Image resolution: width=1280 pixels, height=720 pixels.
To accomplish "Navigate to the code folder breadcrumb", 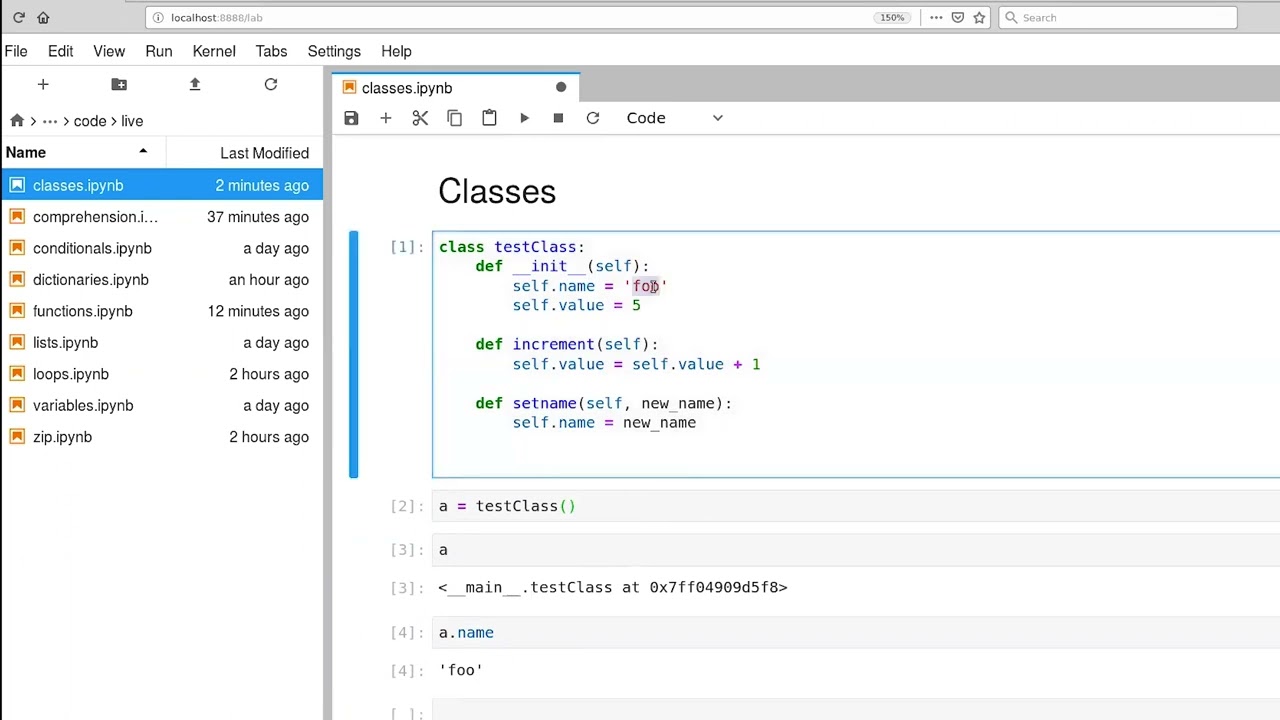I will (90, 121).
